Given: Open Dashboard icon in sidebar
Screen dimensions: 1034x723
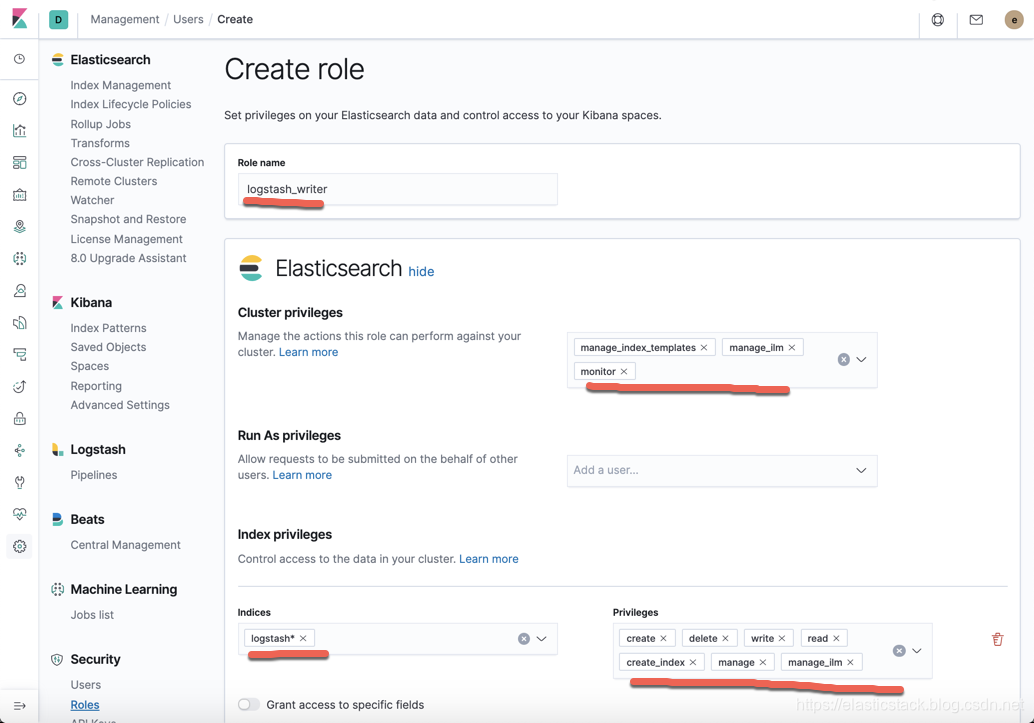Looking at the screenshot, I should (x=20, y=162).
